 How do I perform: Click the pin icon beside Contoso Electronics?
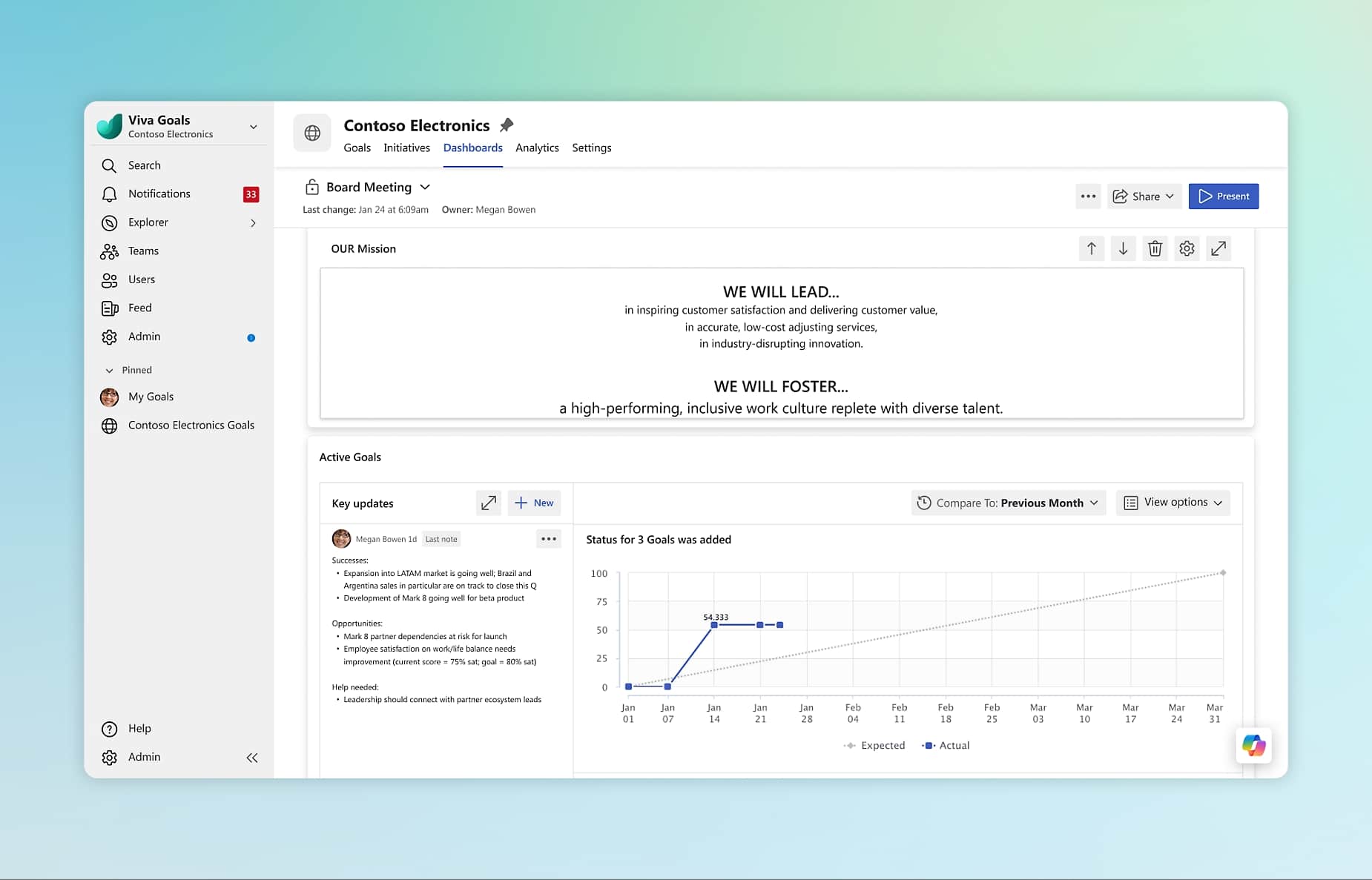pyautogui.click(x=507, y=125)
